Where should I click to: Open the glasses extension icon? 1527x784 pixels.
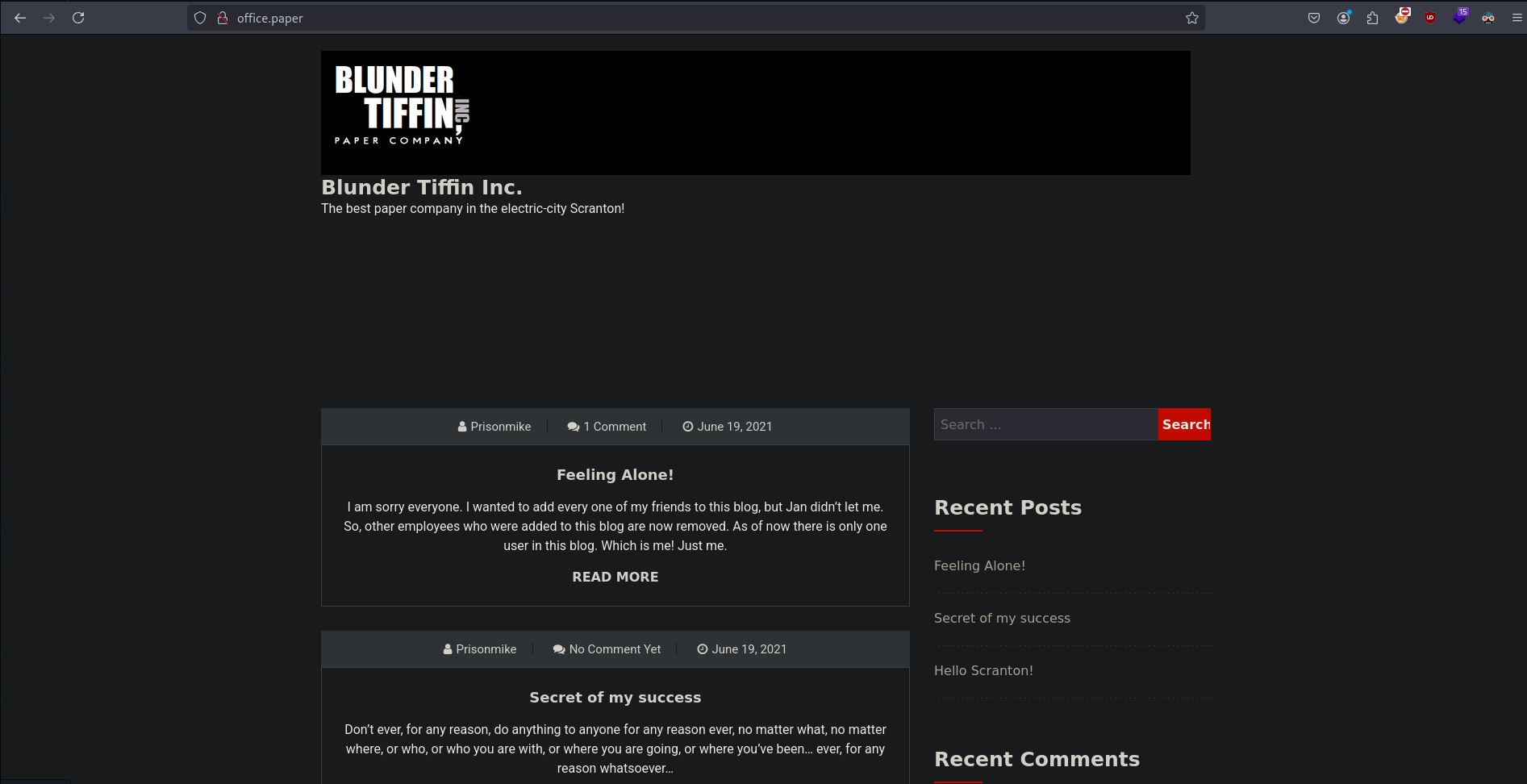(x=1488, y=18)
